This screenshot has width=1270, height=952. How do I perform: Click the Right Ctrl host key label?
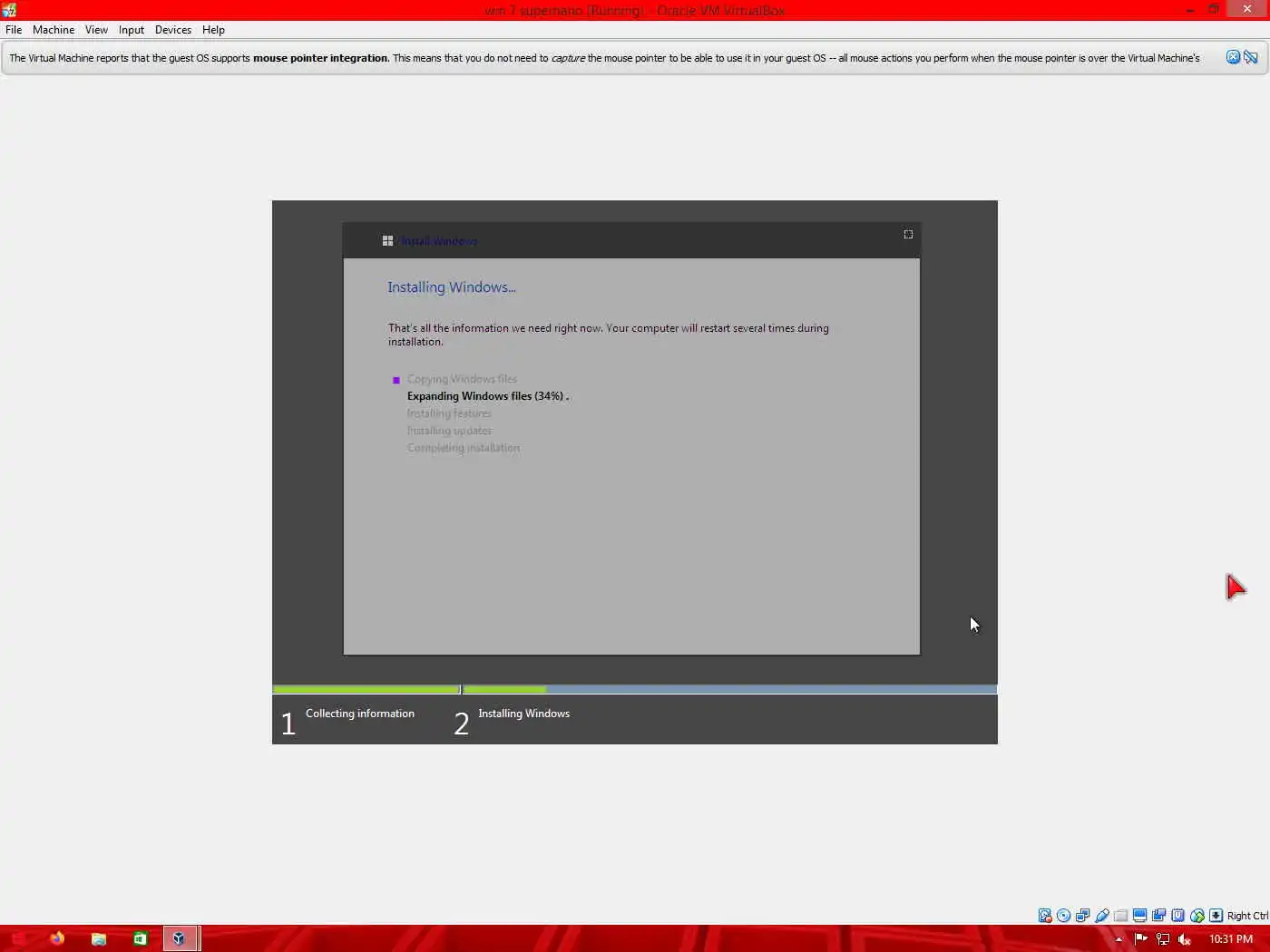(1247, 916)
